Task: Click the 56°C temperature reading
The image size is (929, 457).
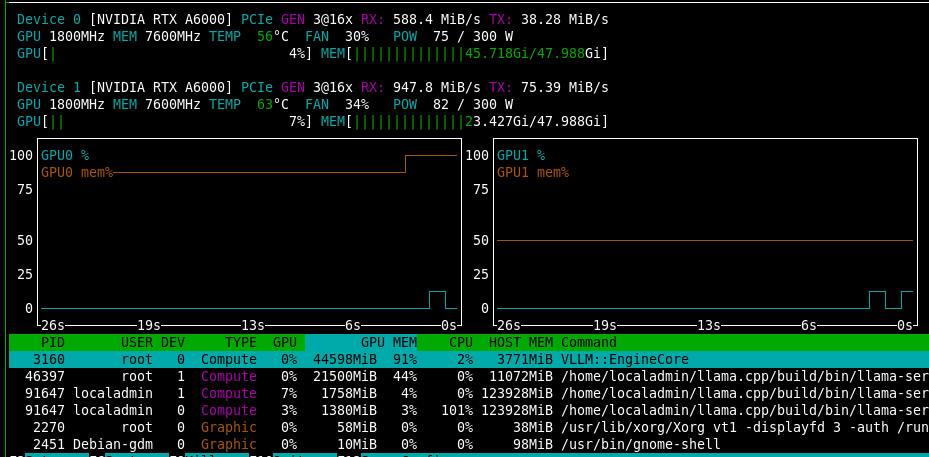Action: (x=273, y=36)
